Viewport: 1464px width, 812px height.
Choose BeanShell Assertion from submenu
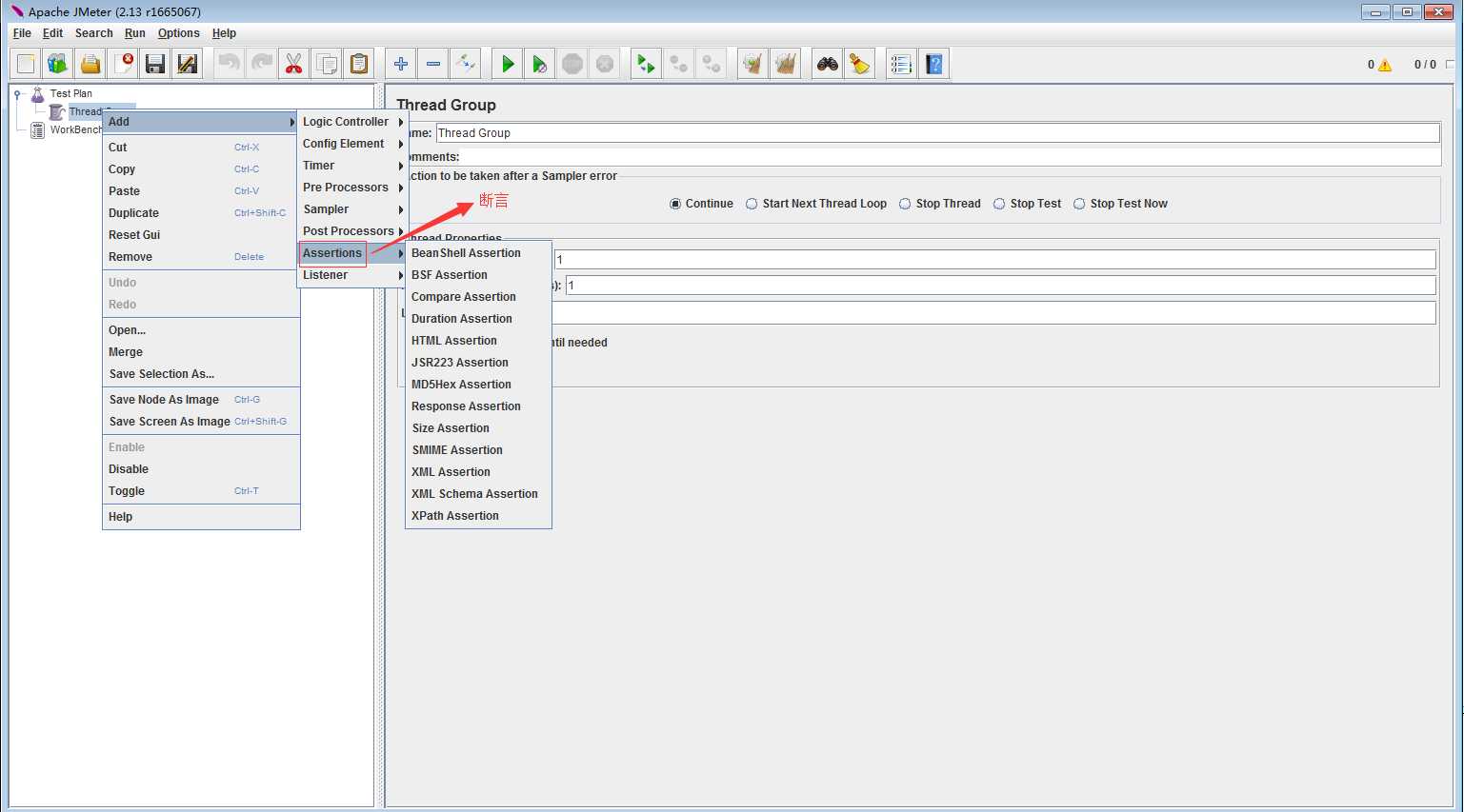[478, 253]
